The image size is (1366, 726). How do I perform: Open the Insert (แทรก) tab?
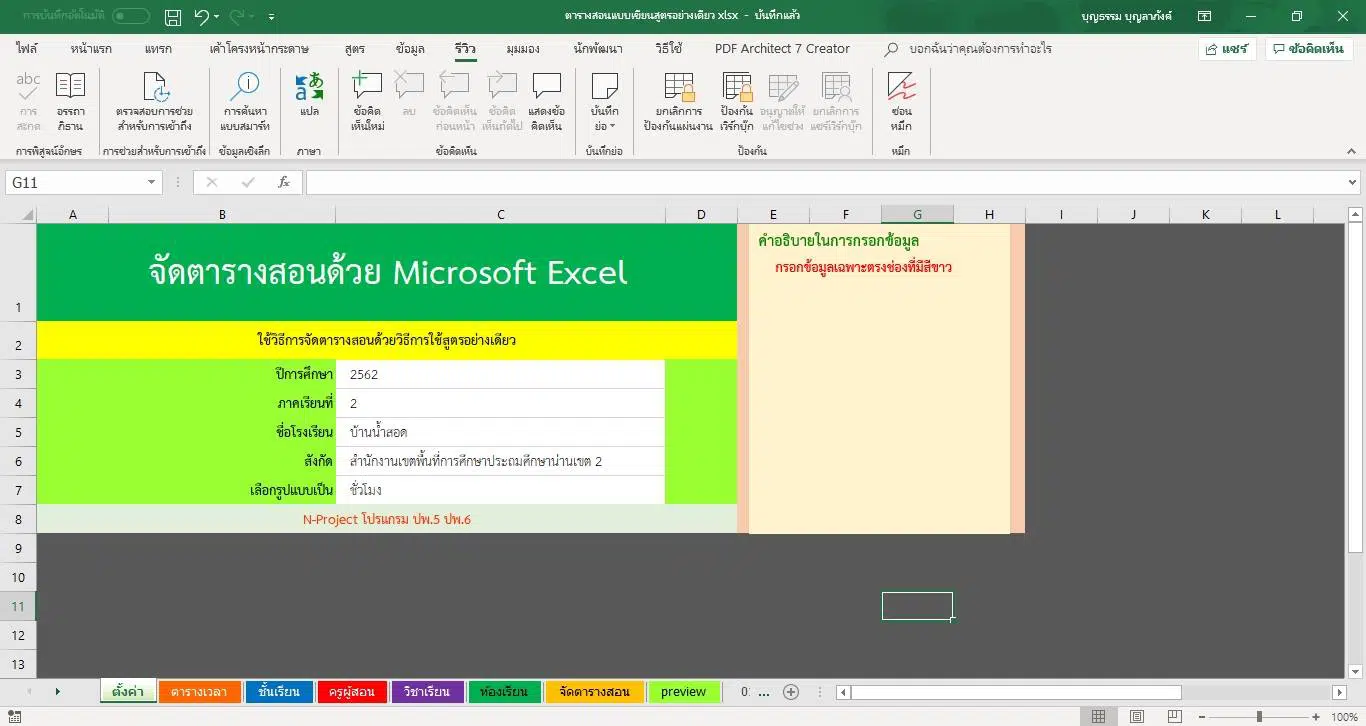pyautogui.click(x=158, y=48)
